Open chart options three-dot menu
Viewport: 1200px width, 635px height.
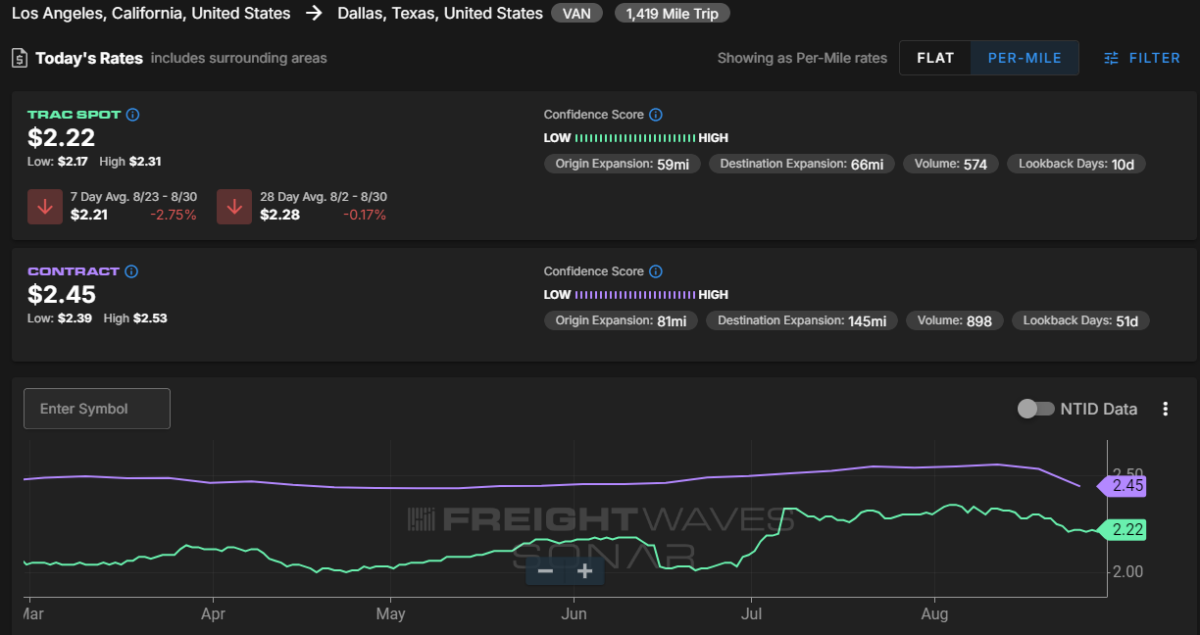tap(1165, 409)
